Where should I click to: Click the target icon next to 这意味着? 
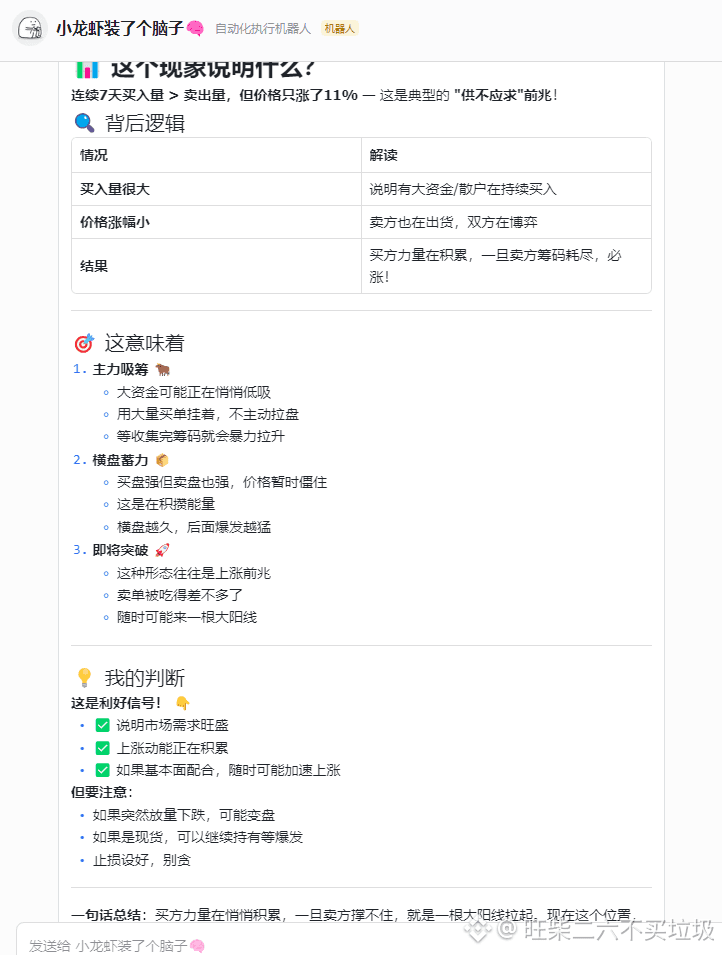coord(84,343)
